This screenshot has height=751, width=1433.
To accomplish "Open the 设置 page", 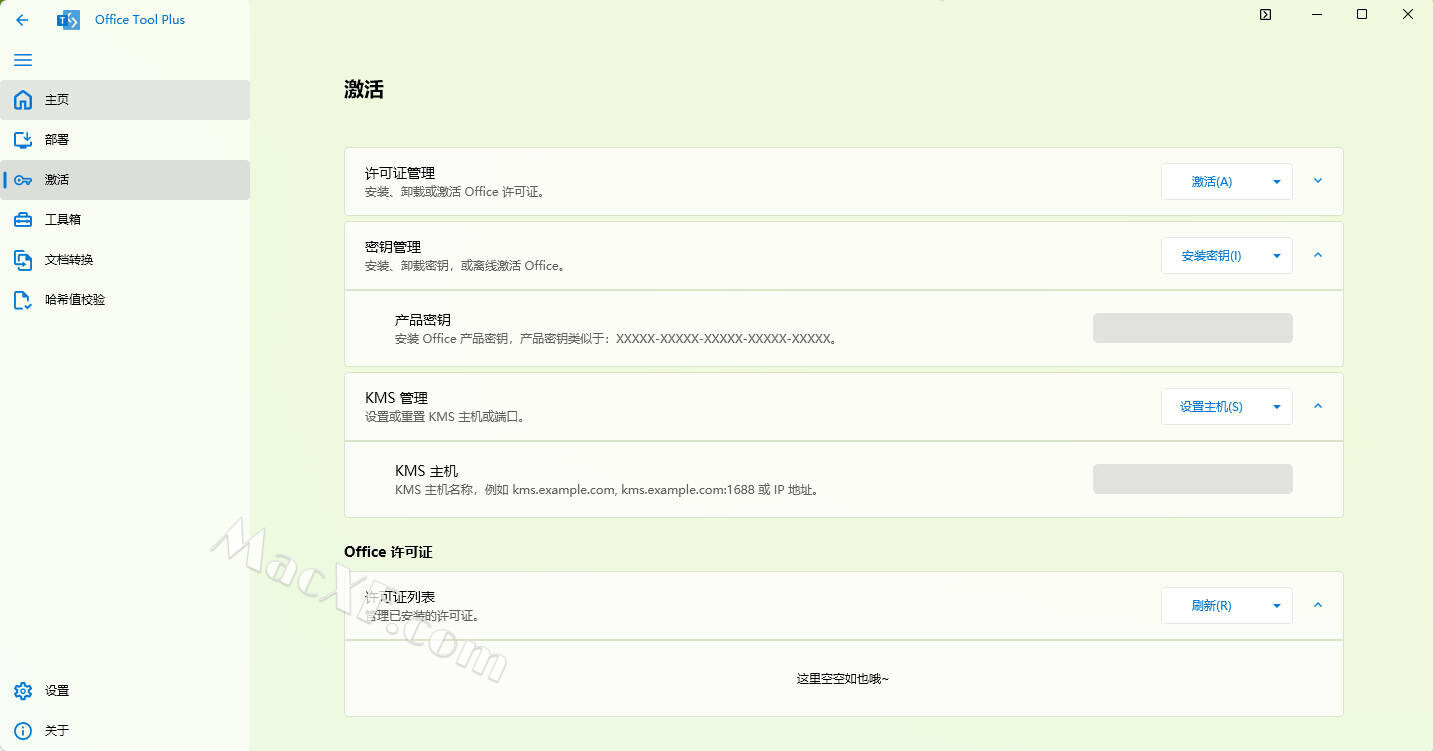I will (x=125, y=691).
